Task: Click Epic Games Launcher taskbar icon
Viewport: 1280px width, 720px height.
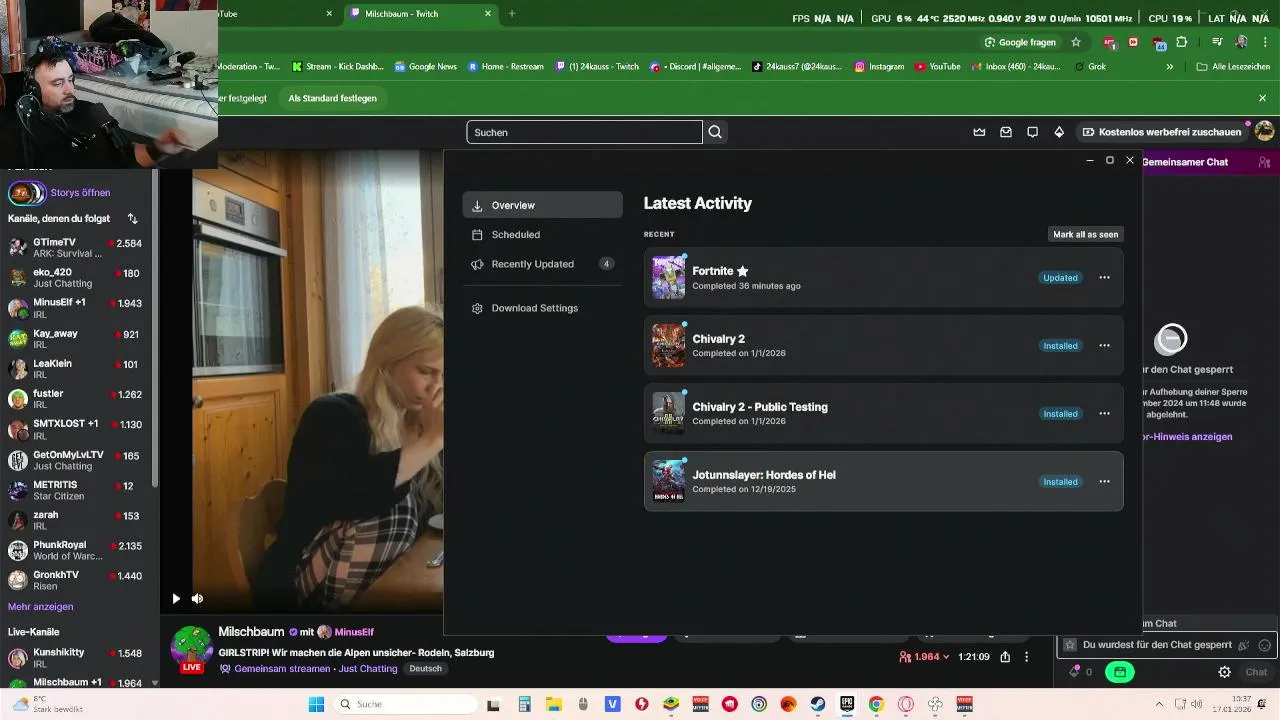Action: pyautogui.click(x=847, y=704)
